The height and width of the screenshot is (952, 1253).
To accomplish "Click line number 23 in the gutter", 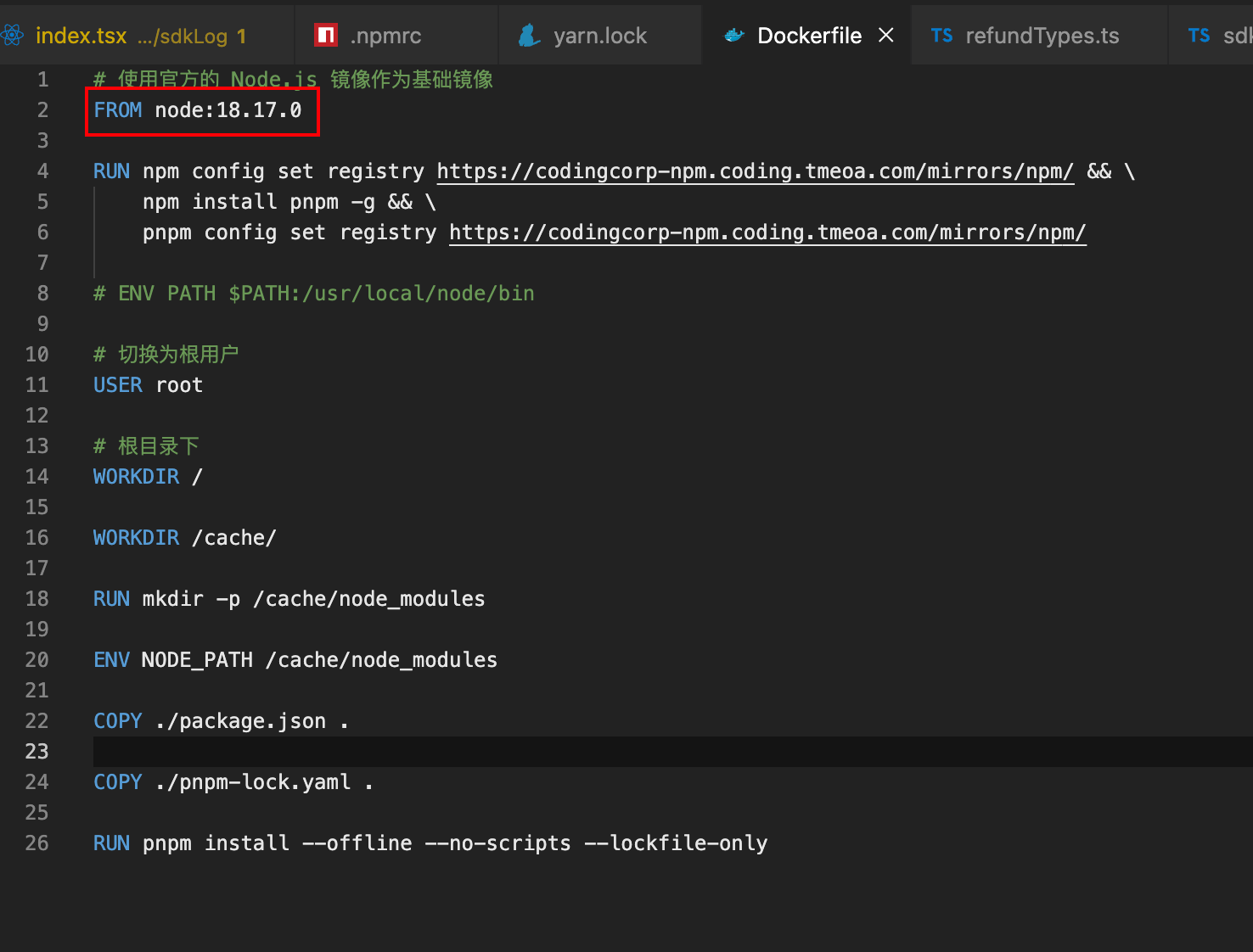I will 37,752.
